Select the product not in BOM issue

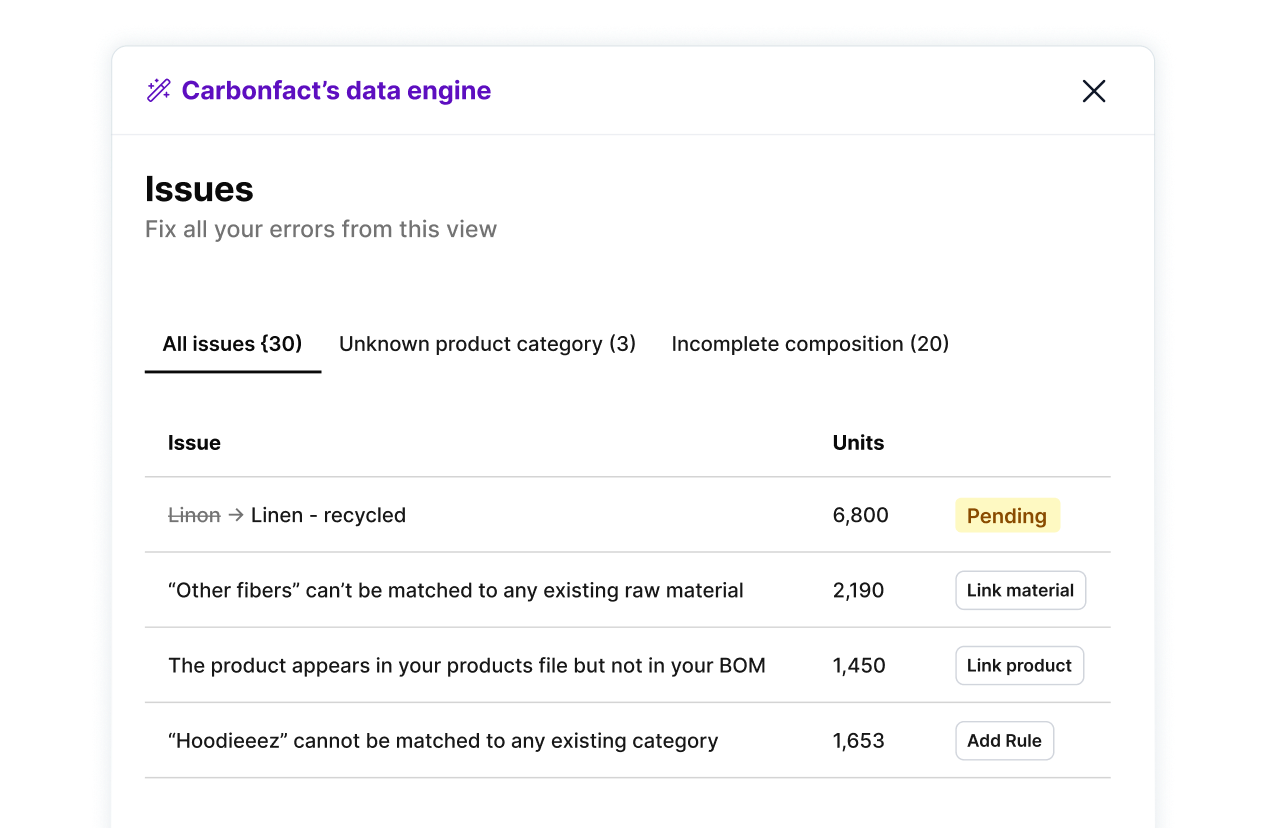pyautogui.click(x=466, y=666)
